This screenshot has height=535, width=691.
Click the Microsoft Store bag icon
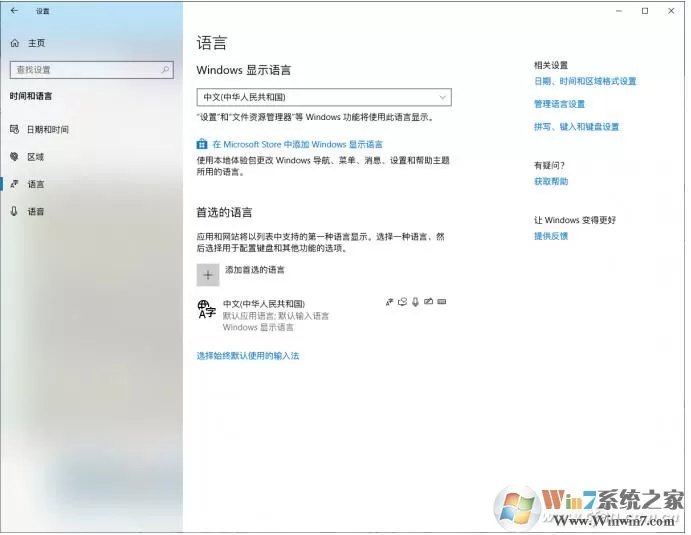pyautogui.click(x=202, y=144)
